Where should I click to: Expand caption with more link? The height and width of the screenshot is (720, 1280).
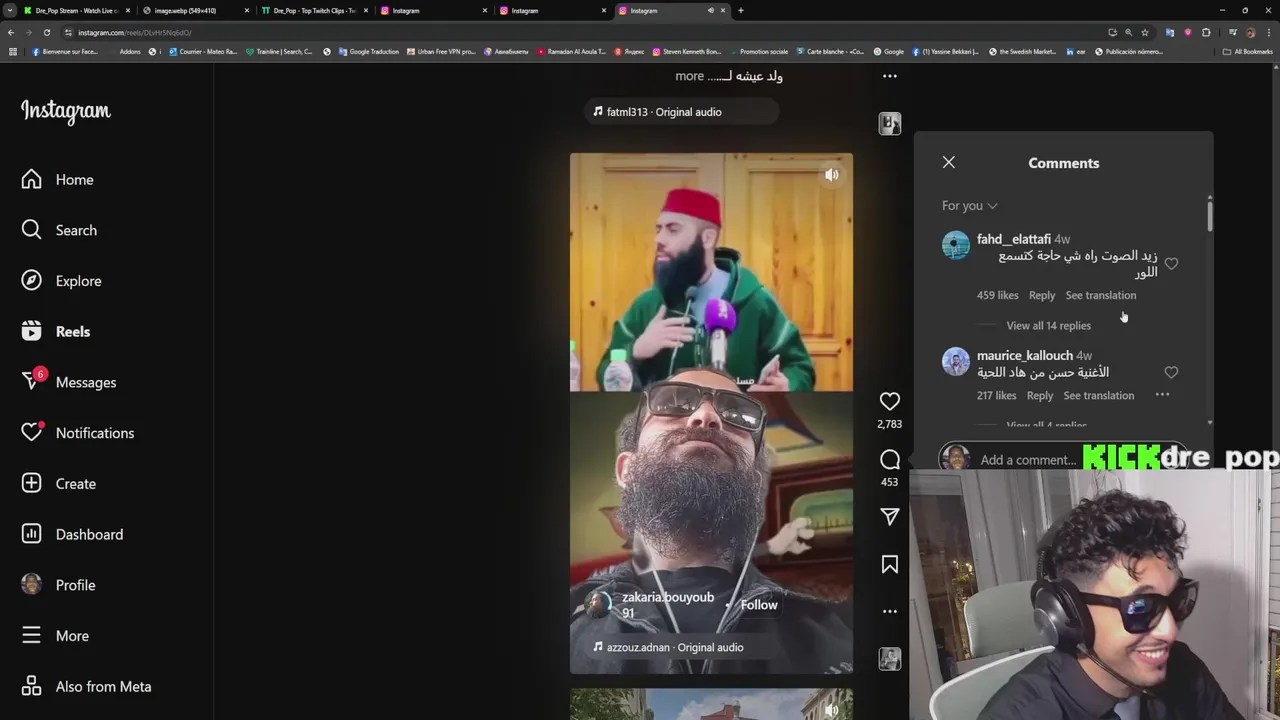pyautogui.click(x=689, y=76)
